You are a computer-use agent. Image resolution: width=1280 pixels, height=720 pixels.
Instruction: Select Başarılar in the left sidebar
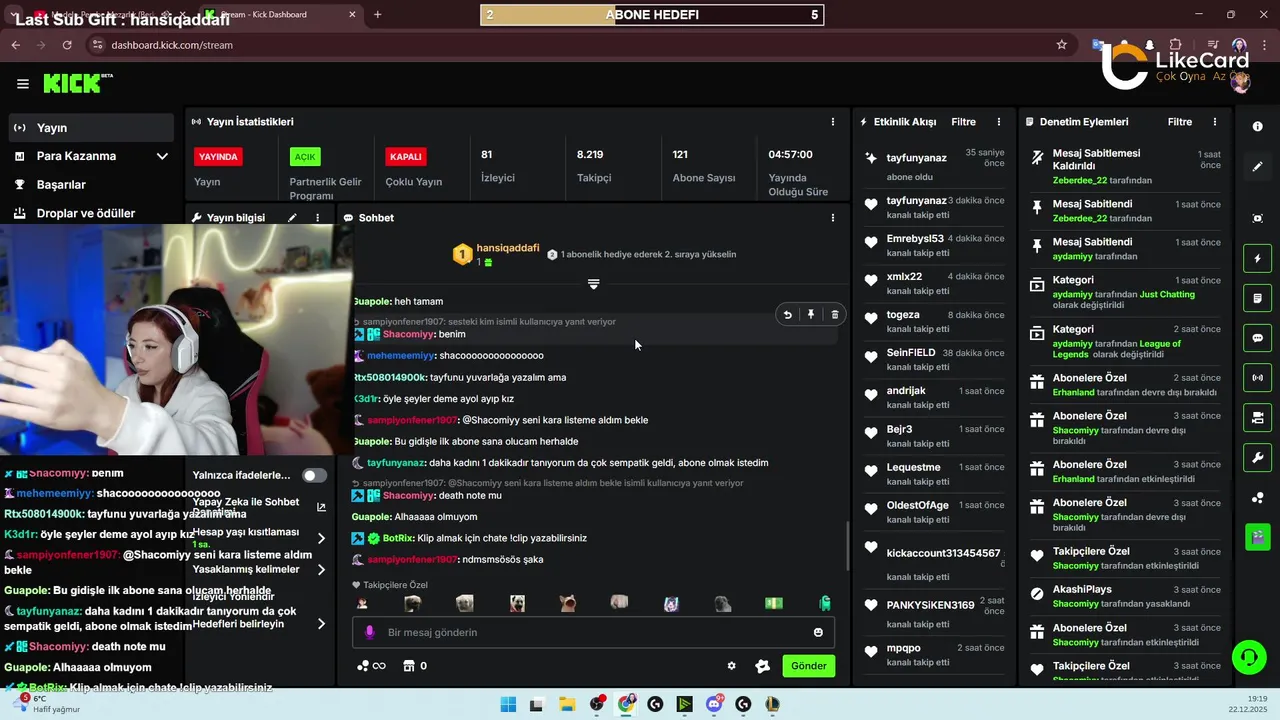click(91, 184)
